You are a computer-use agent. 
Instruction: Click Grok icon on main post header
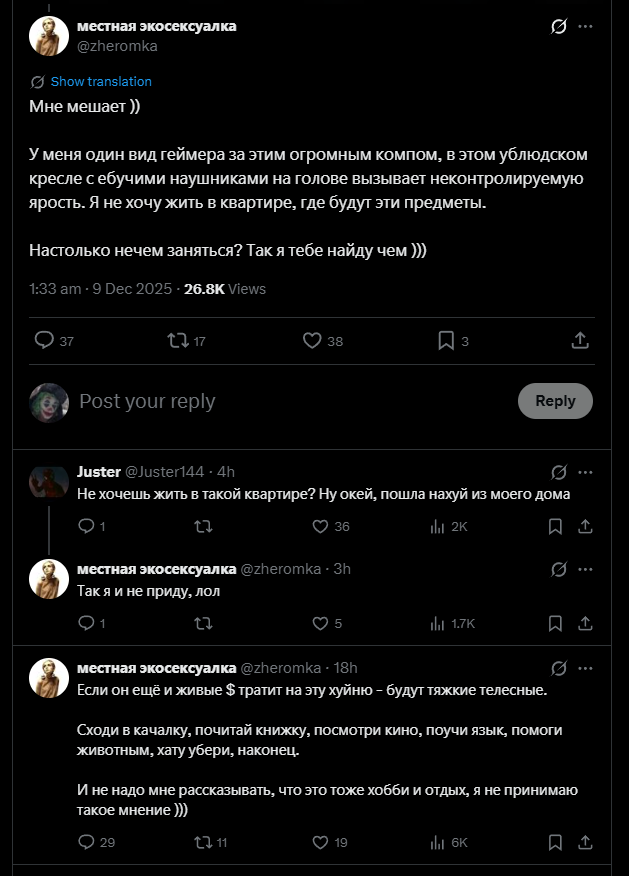point(559,27)
